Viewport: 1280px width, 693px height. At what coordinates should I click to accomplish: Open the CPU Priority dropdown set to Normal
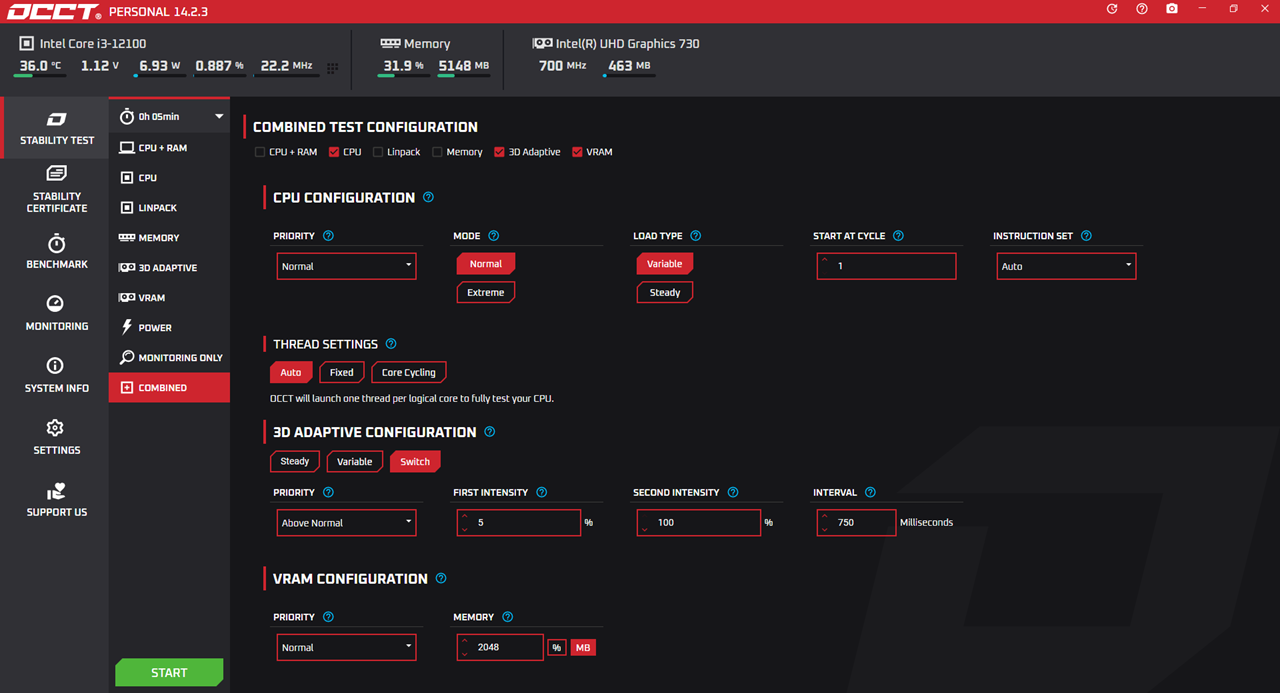(x=346, y=266)
